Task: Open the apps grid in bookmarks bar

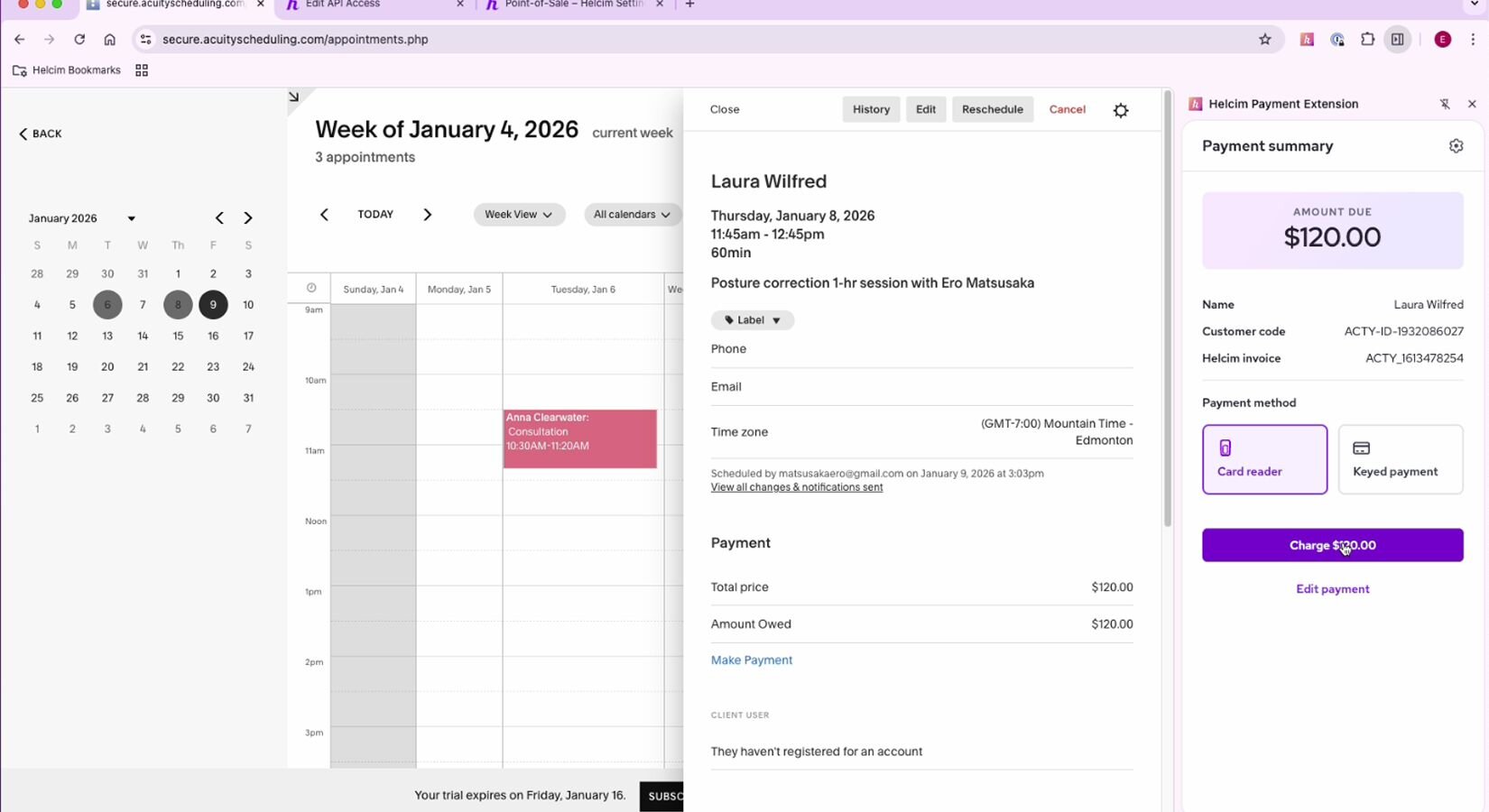Action: (x=142, y=70)
